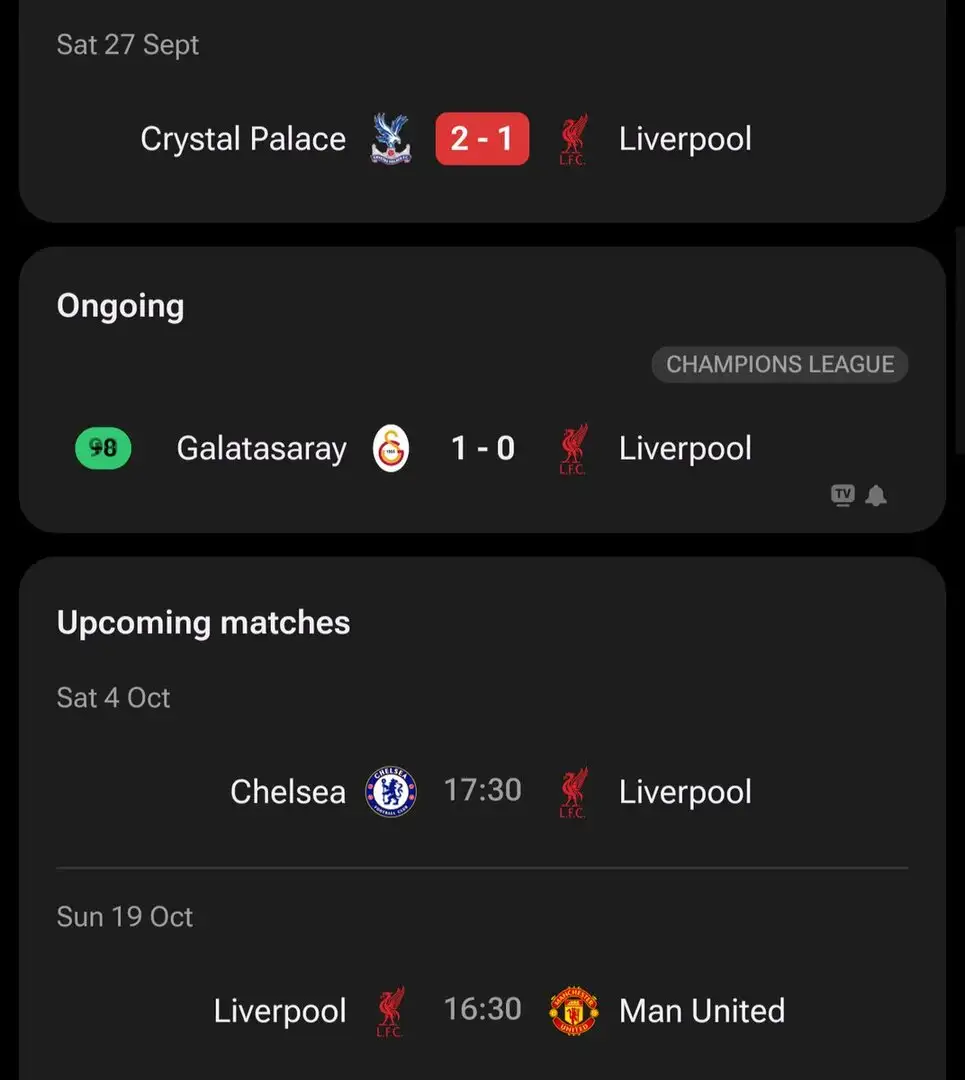Tap Liverpool crest in Chelsea fixture

click(574, 792)
